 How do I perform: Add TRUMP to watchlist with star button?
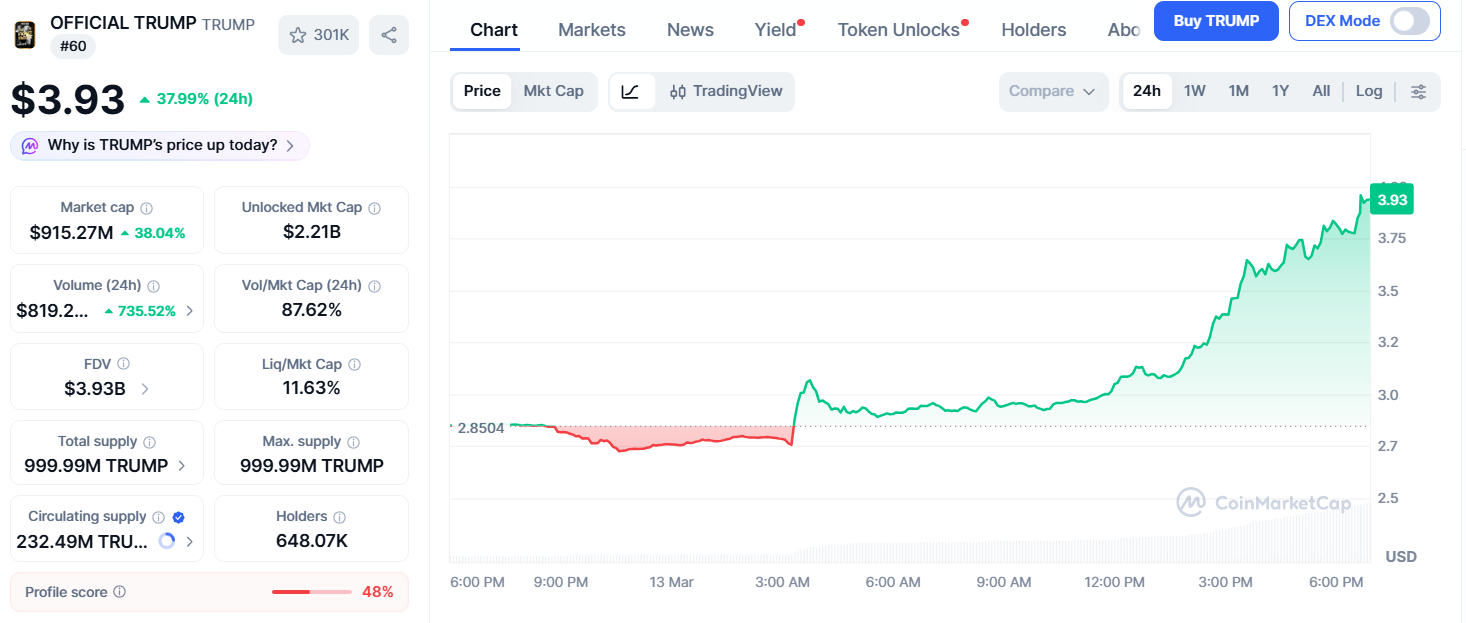pos(318,35)
